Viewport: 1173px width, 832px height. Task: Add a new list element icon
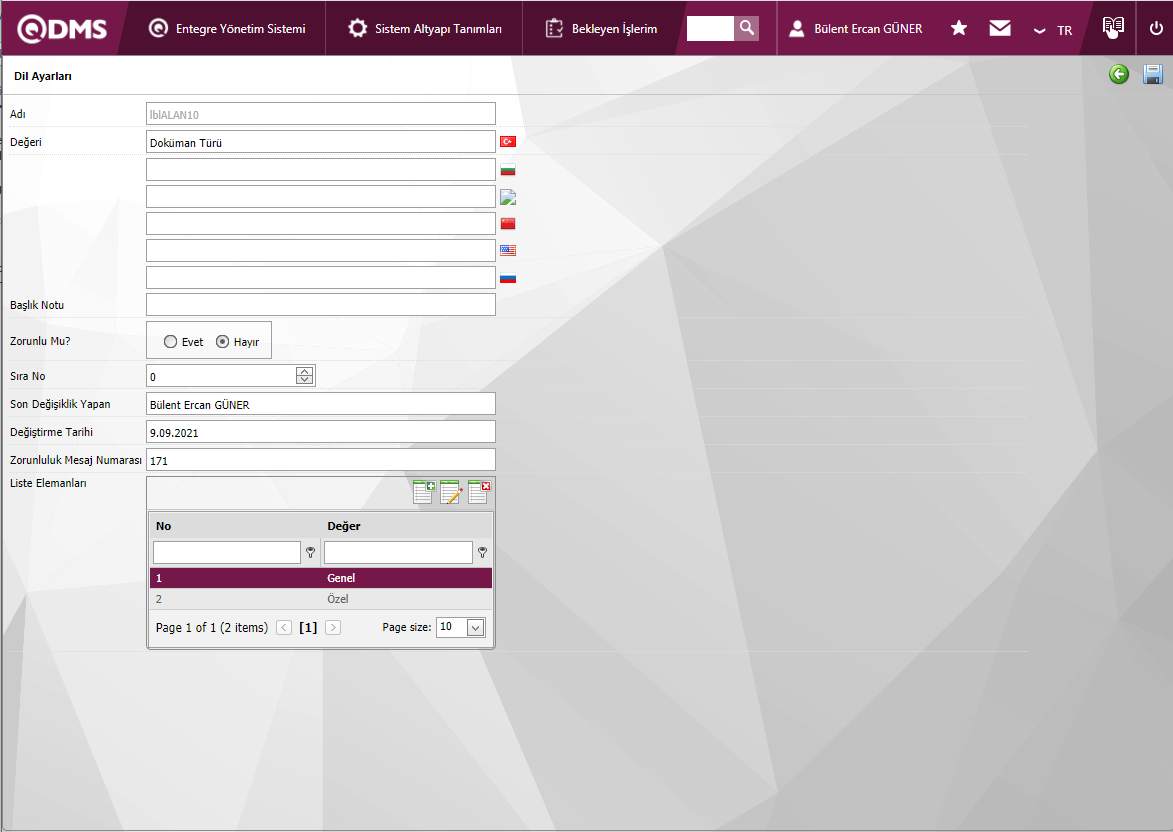[423, 492]
